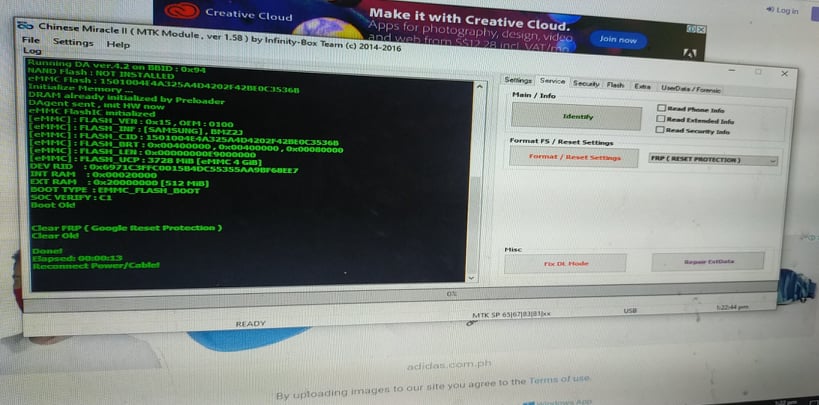Click the Log in link in the browser page
819x405 pixels.
tap(782, 10)
